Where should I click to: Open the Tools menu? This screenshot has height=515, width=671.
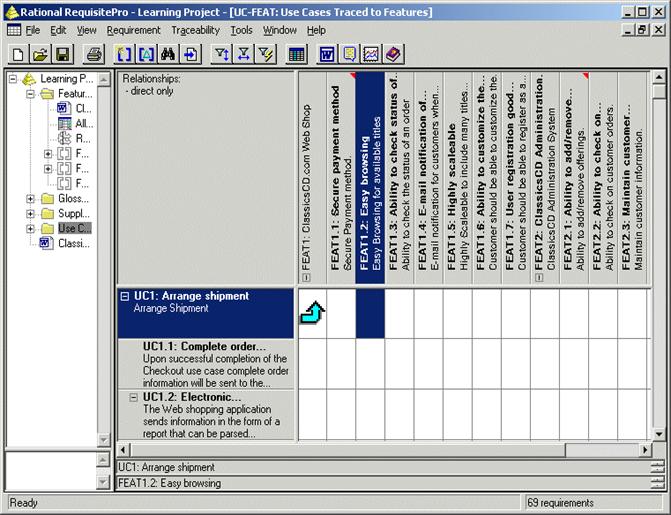[x=241, y=30]
